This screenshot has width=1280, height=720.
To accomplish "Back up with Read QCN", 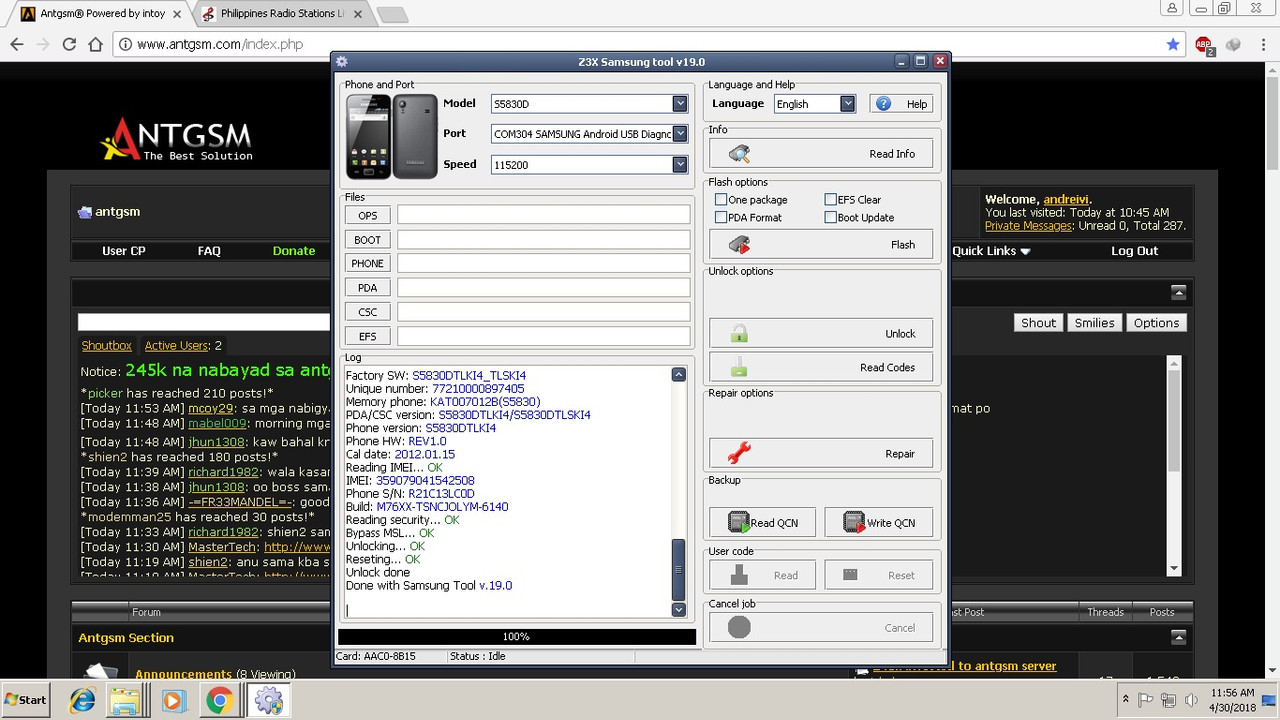I will (762, 523).
